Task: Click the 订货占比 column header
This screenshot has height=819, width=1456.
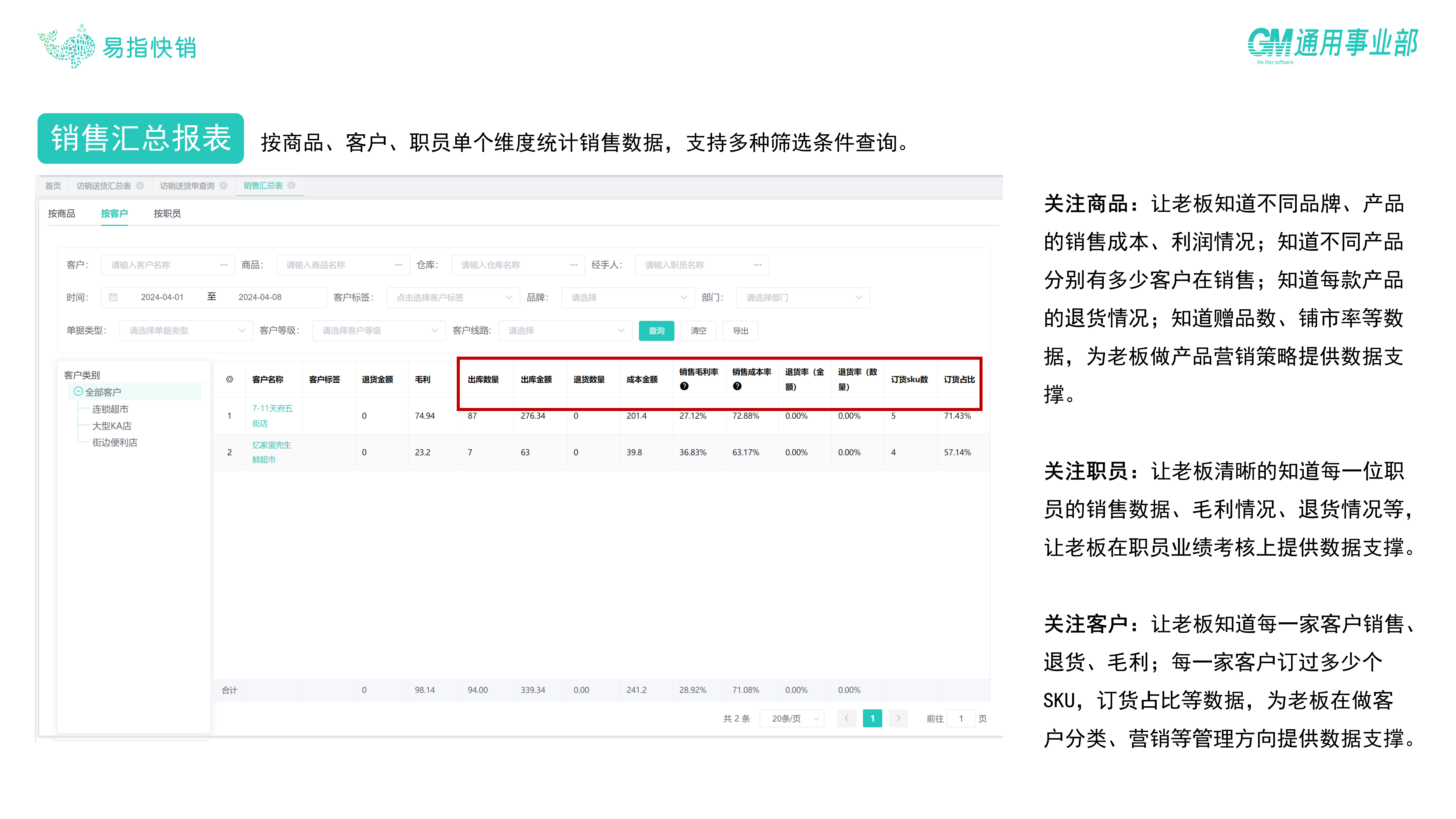Action: [959, 379]
